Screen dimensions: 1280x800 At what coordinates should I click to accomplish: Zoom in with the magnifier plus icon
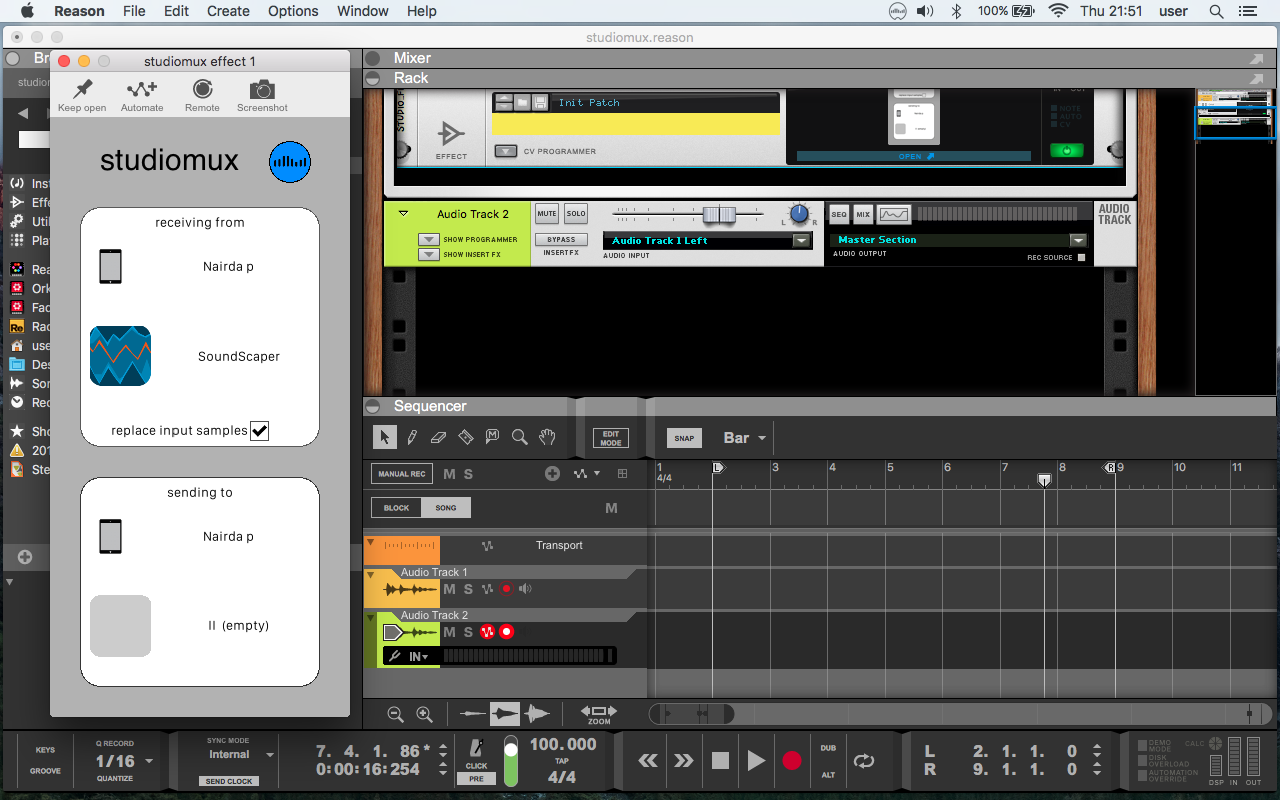pos(424,714)
